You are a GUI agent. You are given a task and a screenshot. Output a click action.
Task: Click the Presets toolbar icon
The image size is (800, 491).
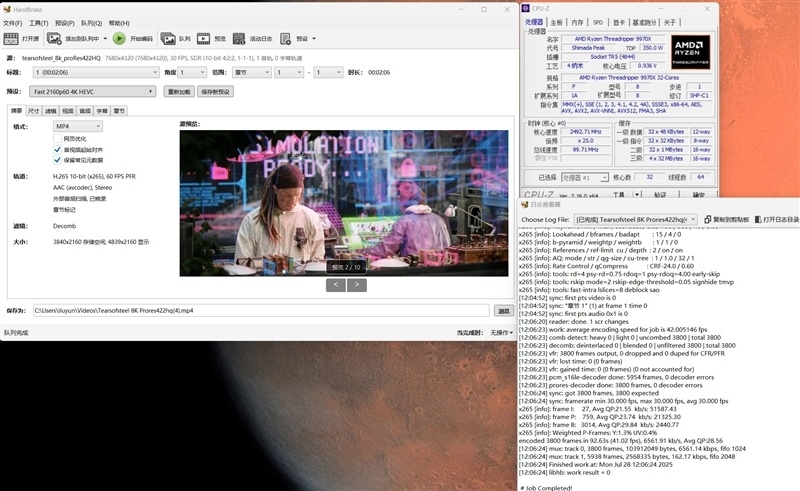[287, 39]
